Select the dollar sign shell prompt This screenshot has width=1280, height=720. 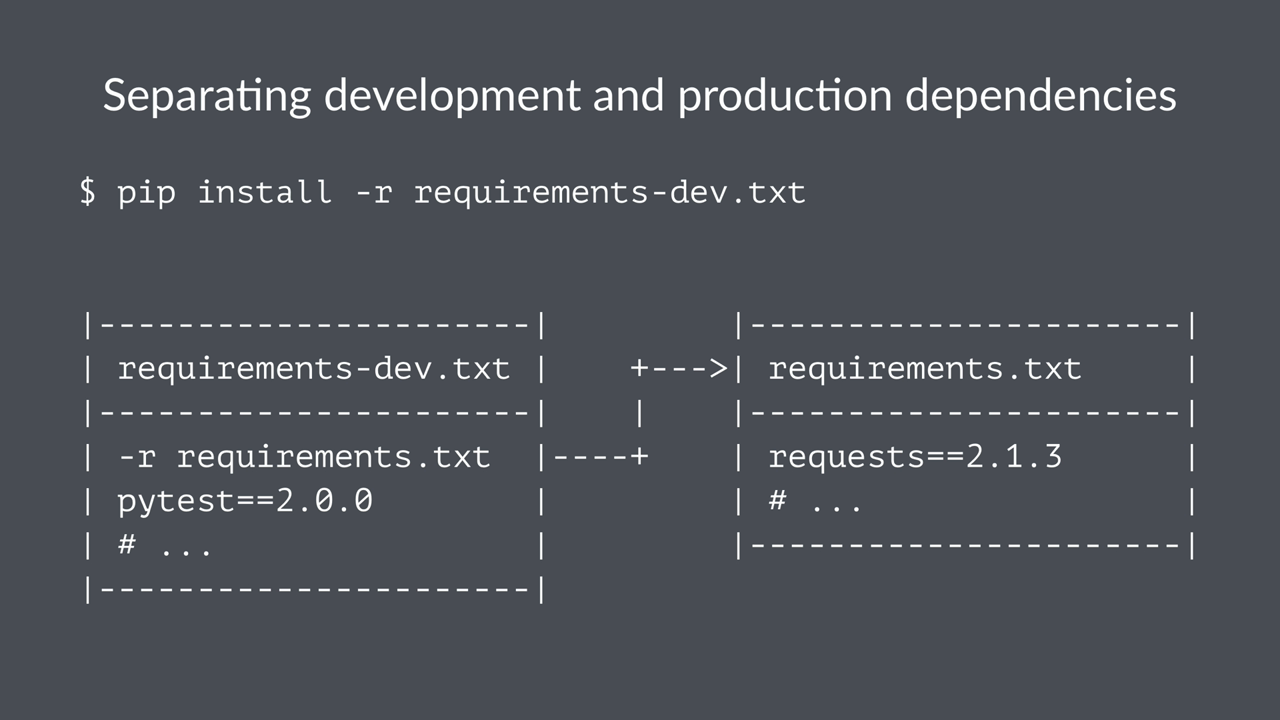pyautogui.click(x=88, y=192)
